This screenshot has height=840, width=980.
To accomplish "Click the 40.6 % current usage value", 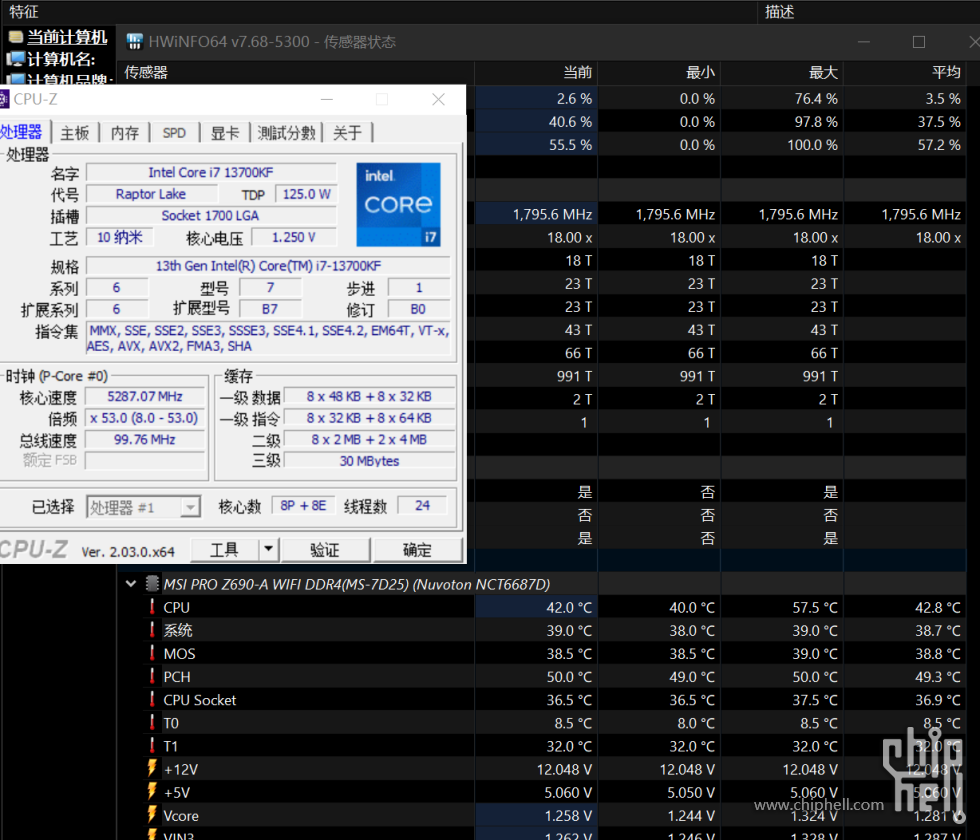I will point(570,121).
